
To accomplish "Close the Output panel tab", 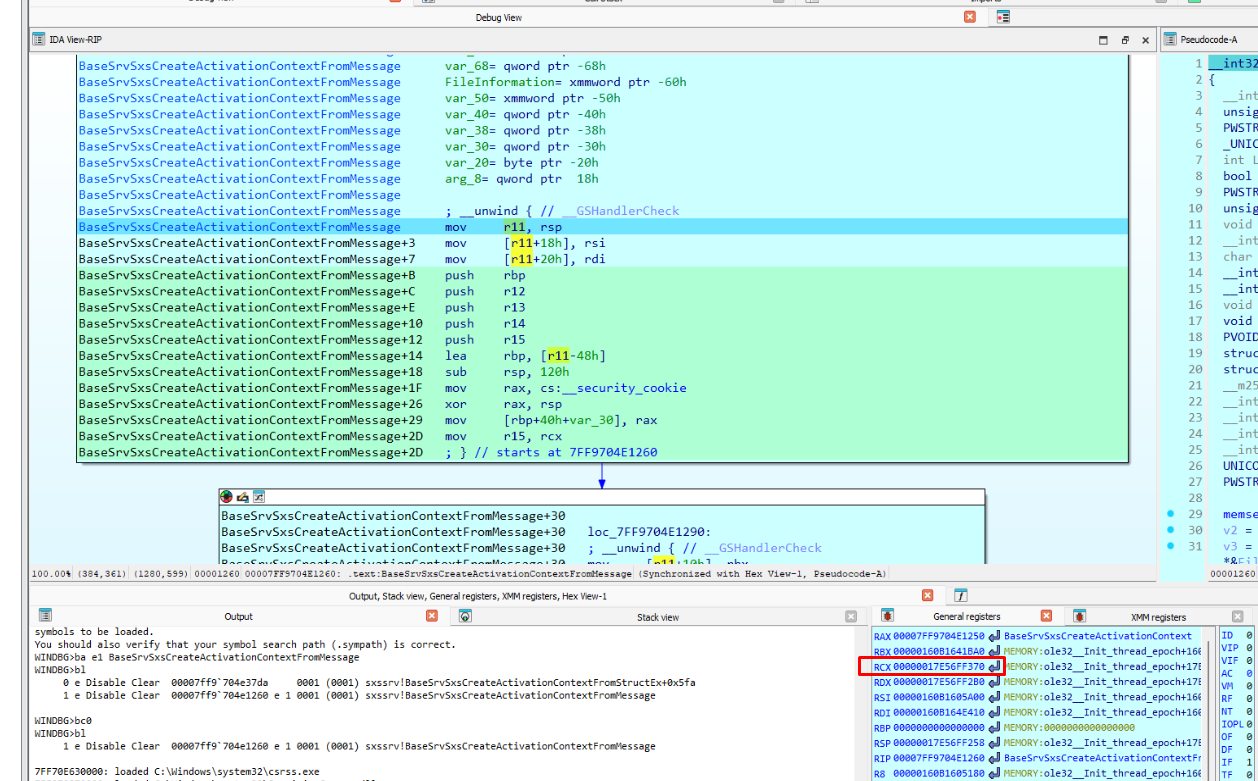I will (x=432, y=617).
